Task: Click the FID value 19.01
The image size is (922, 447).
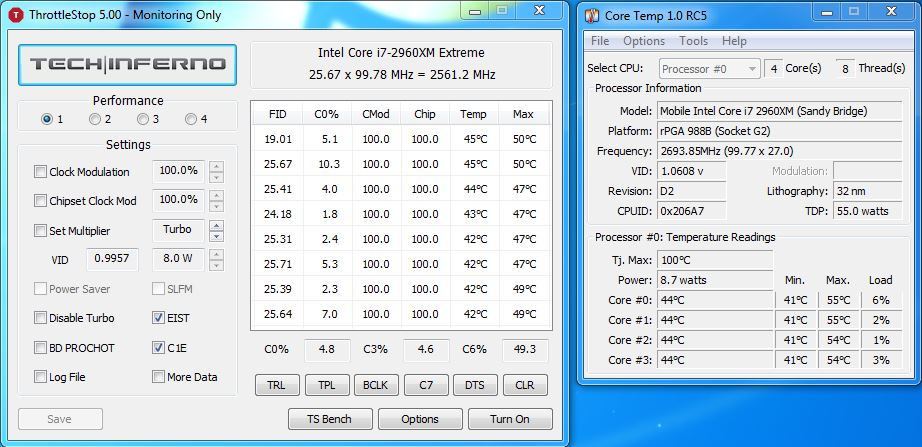Action: coord(278,139)
